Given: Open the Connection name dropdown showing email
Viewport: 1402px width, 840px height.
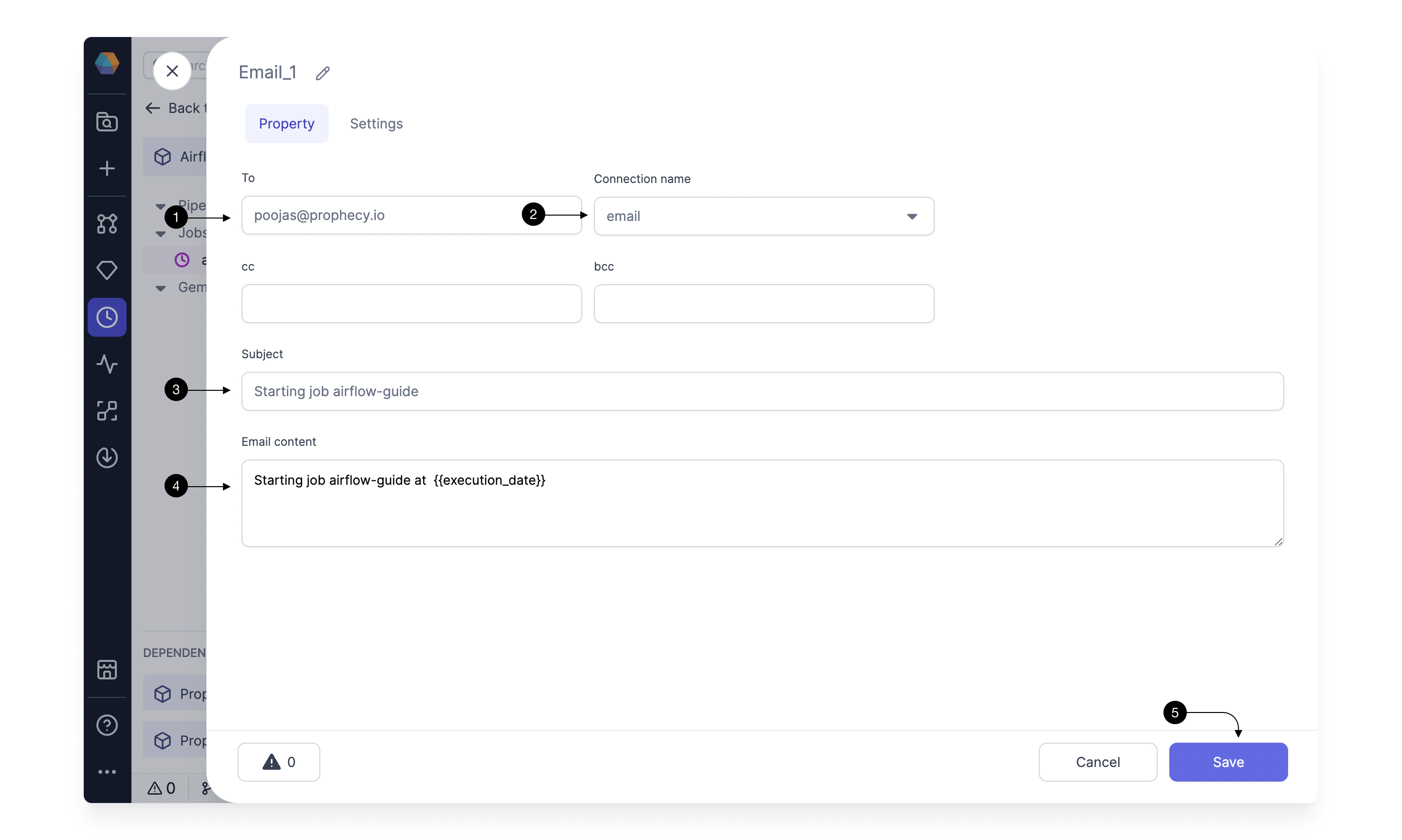Looking at the screenshot, I should (763, 216).
